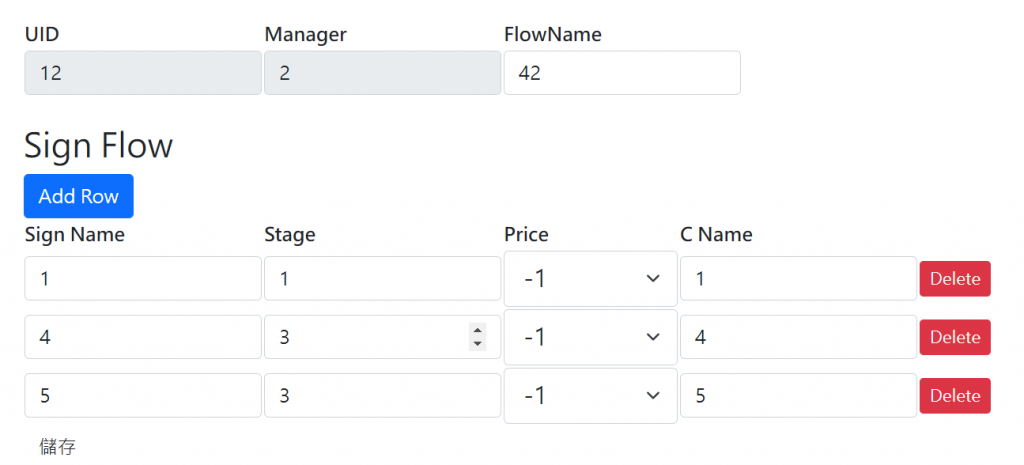Click the Sign Name field with value 5
1024x465 pixels.
click(142, 396)
